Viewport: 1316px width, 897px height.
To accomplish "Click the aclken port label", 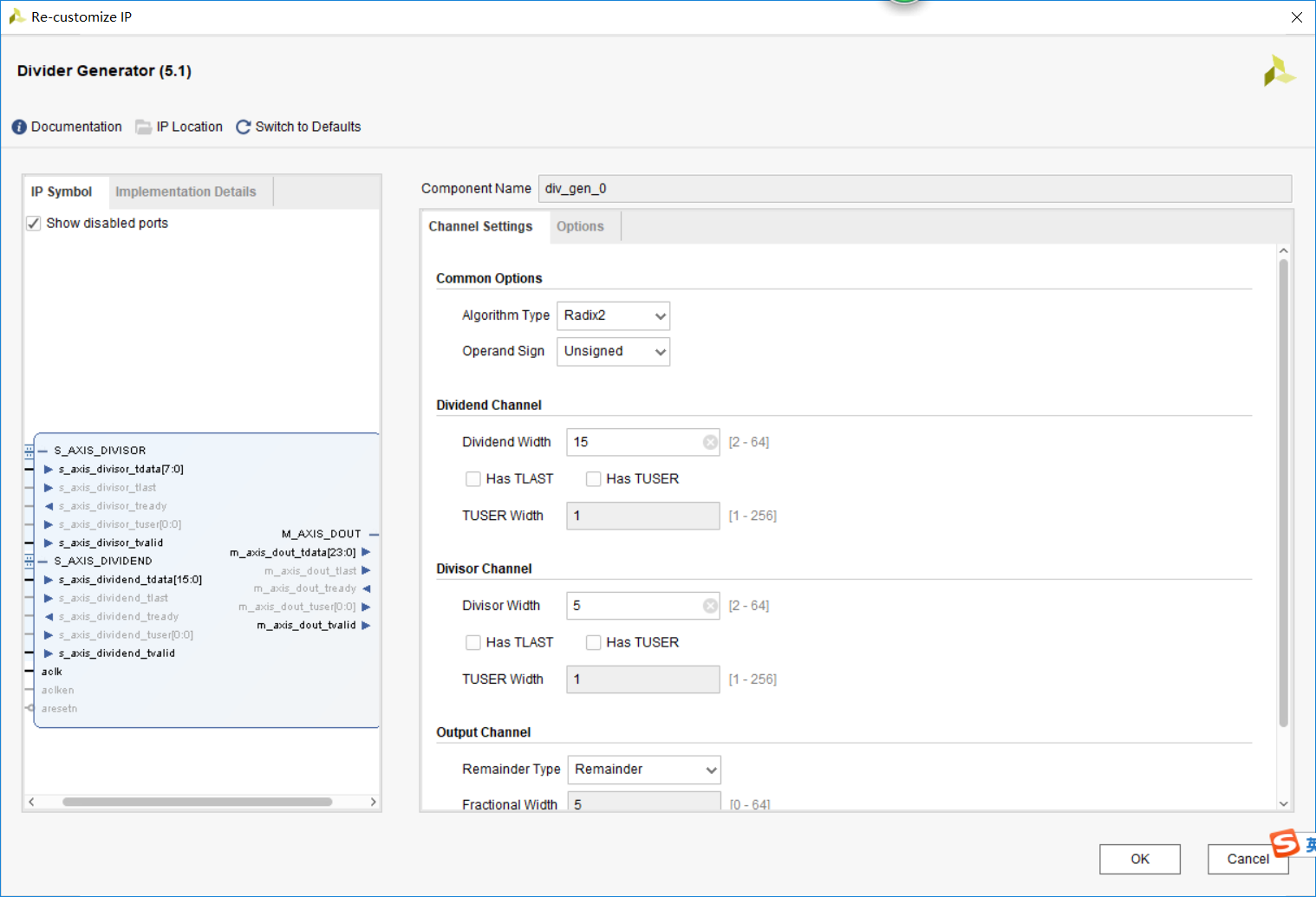I will 57,690.
